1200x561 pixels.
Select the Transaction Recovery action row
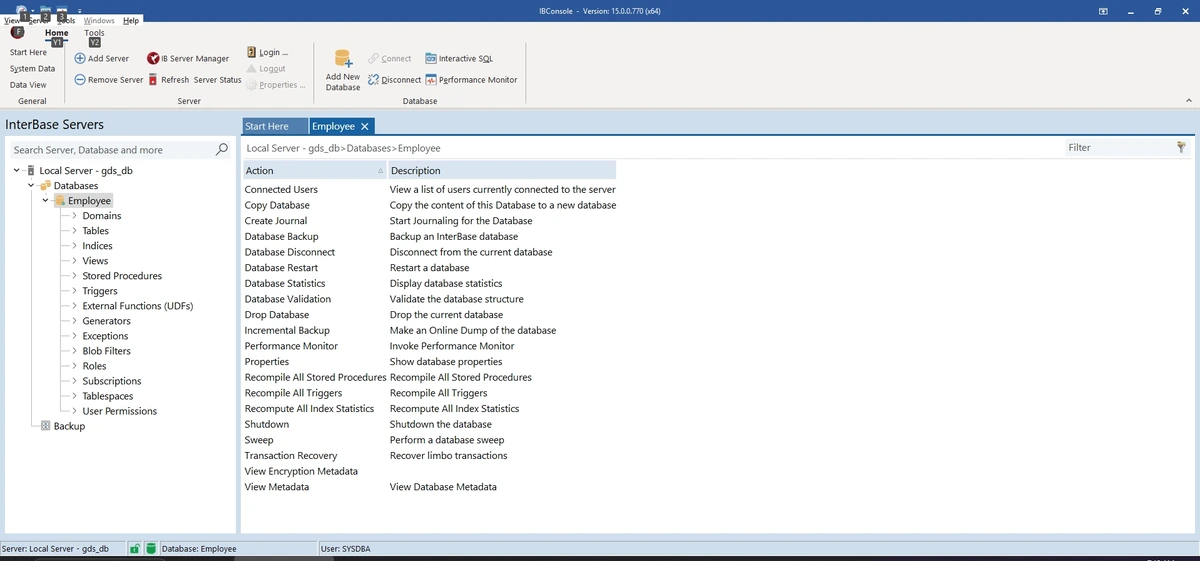[x=430, y=456]
